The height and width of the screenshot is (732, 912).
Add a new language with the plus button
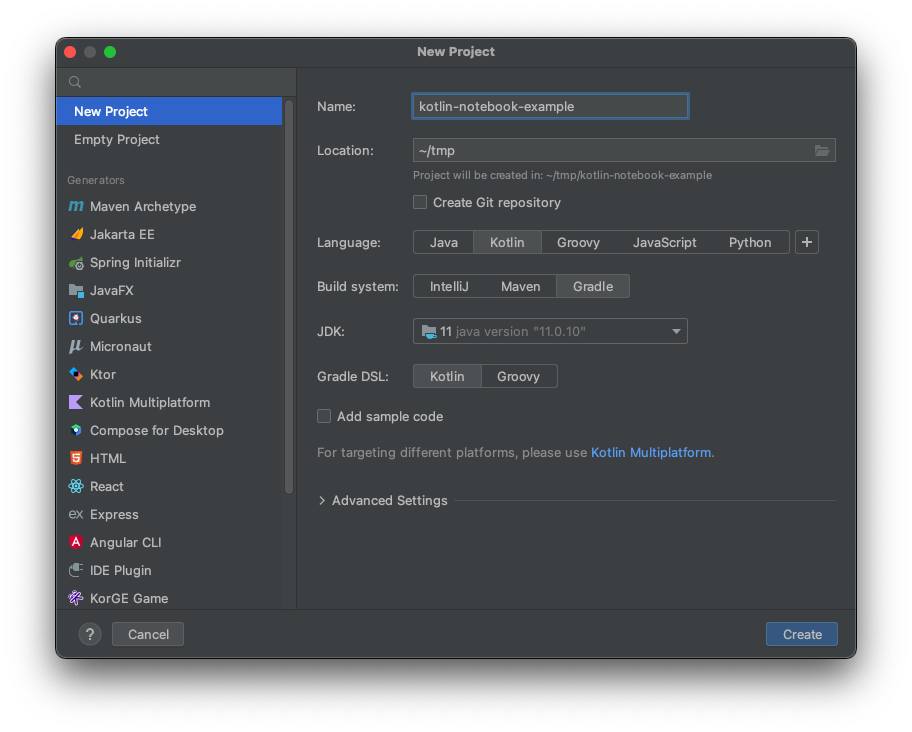[807, 242]
